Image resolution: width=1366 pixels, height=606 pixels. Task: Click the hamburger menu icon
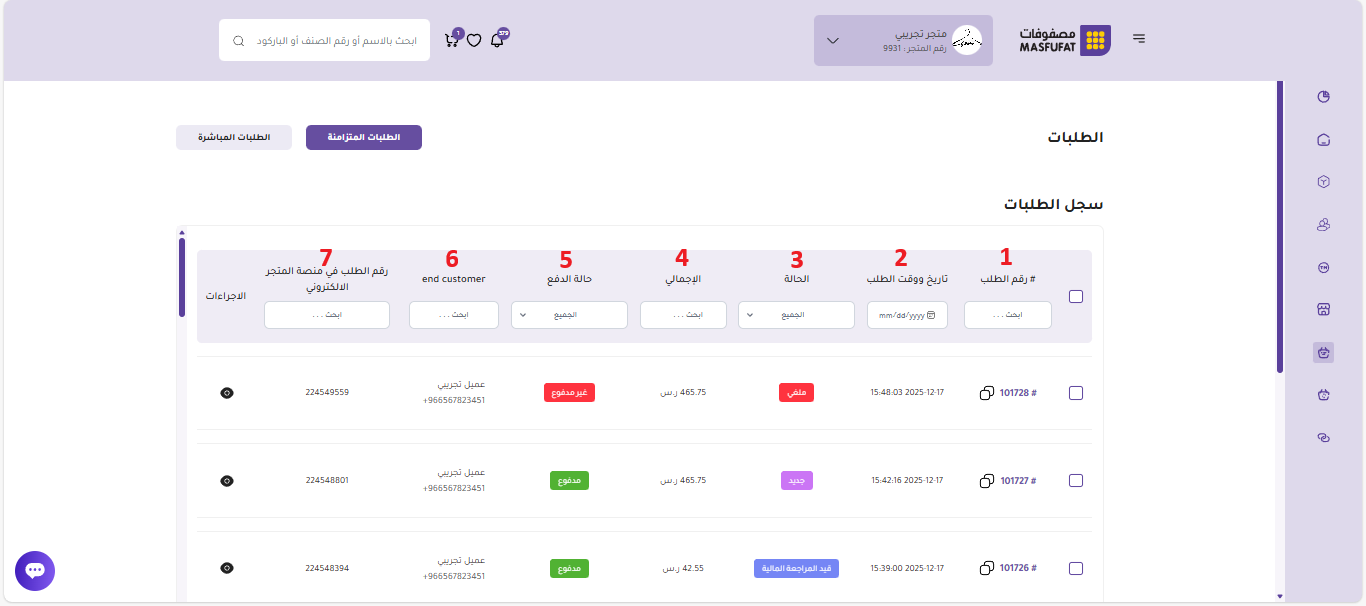coord(1139,39)
